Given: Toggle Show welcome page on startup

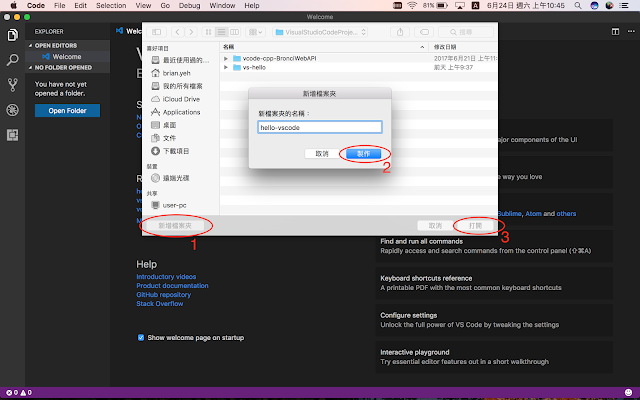Looking at the screenshot, I should point(141,338).
